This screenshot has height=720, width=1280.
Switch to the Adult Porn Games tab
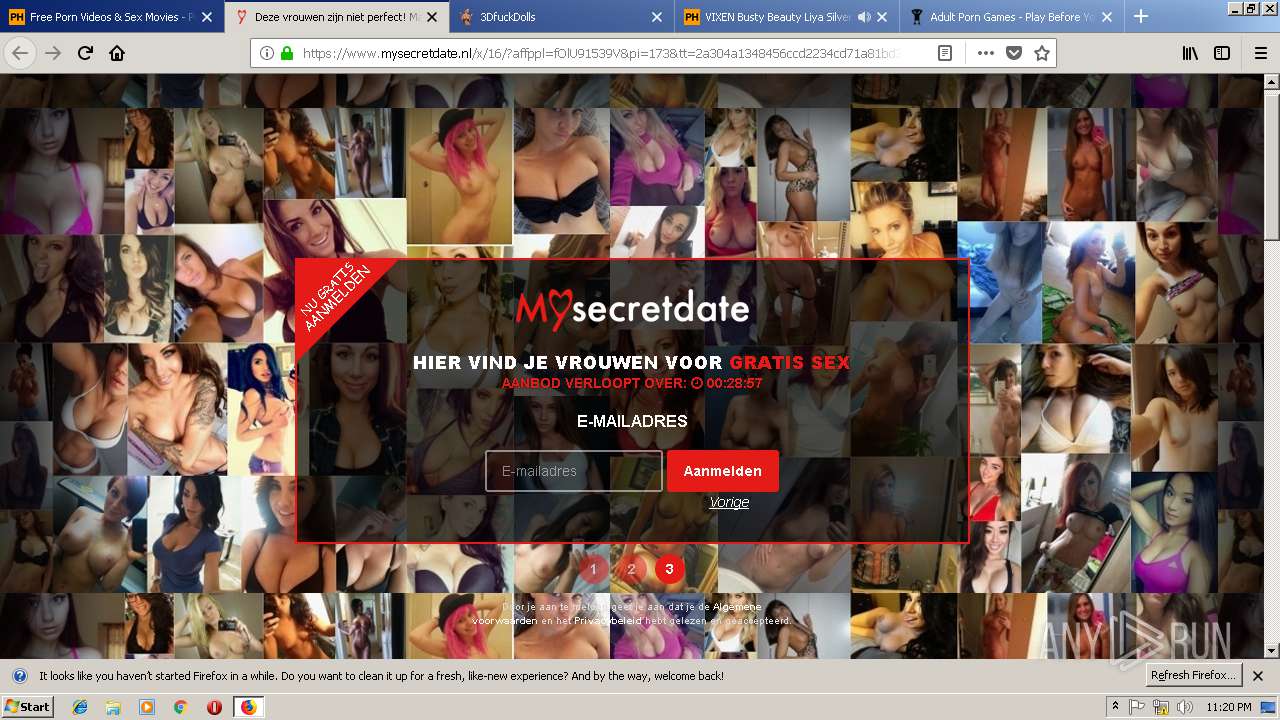1011,17
